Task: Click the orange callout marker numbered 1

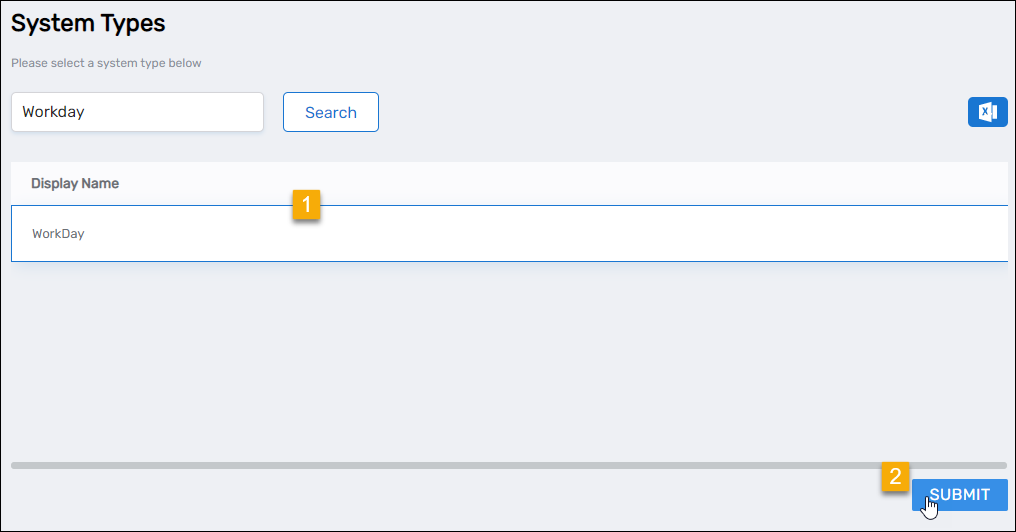Action: (x=306, y=205)
